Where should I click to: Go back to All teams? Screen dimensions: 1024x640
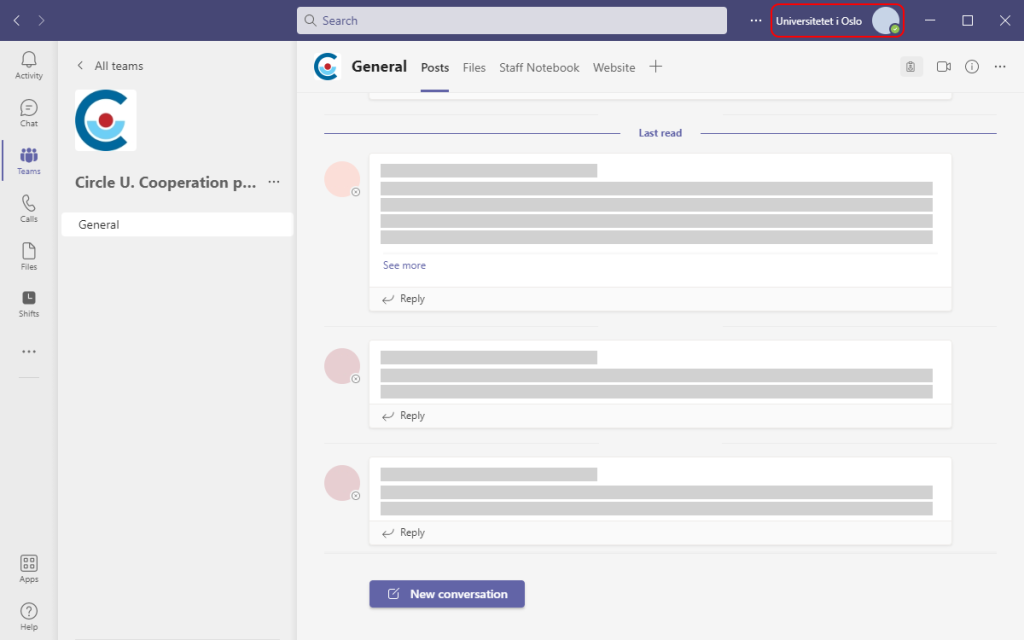(x=110, y=66)
